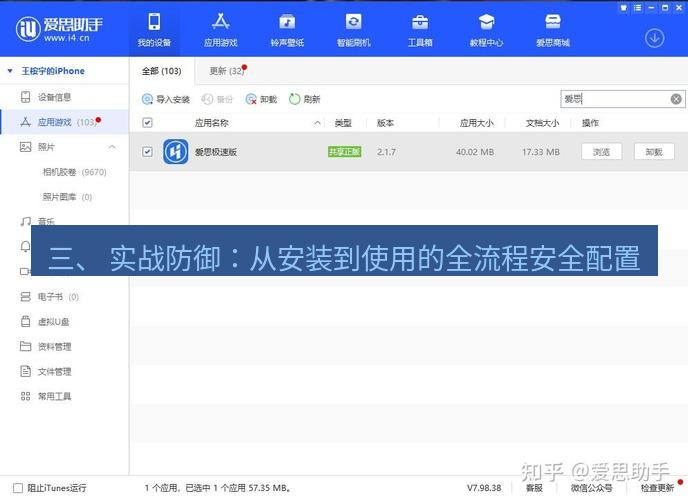Sort by 应用名称 column

tap(211, 123)
